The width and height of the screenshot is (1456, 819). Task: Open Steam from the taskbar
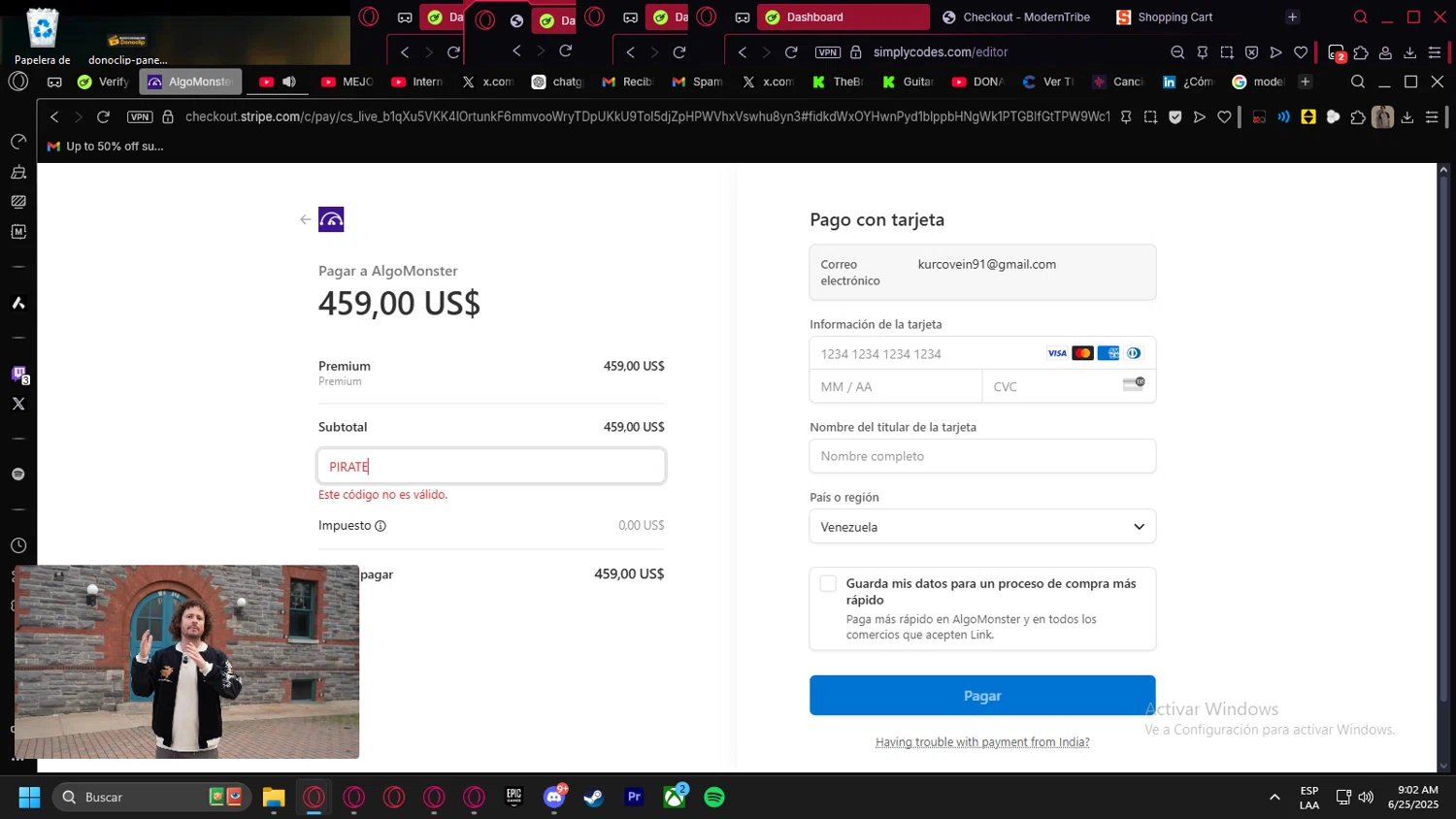click(x=594, y=797)
